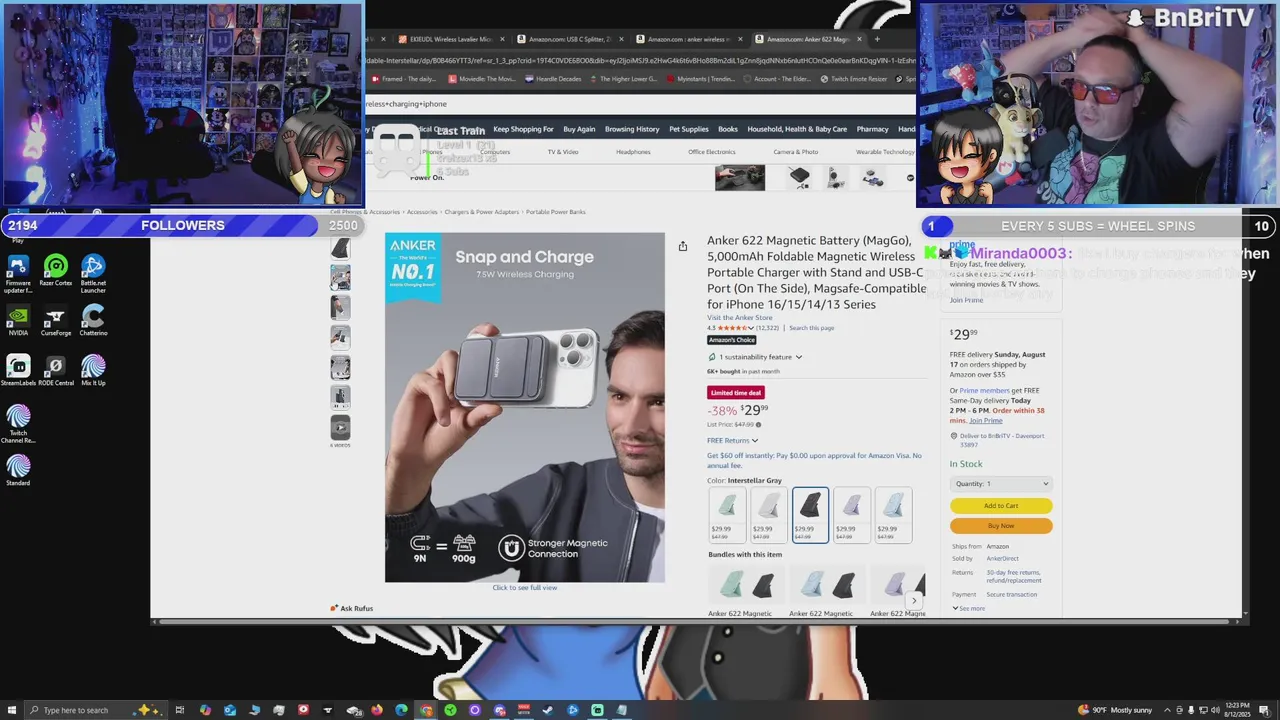
Task: Open the Razer Cortex desktop shortcut
Action: click(x=56, y=272)
